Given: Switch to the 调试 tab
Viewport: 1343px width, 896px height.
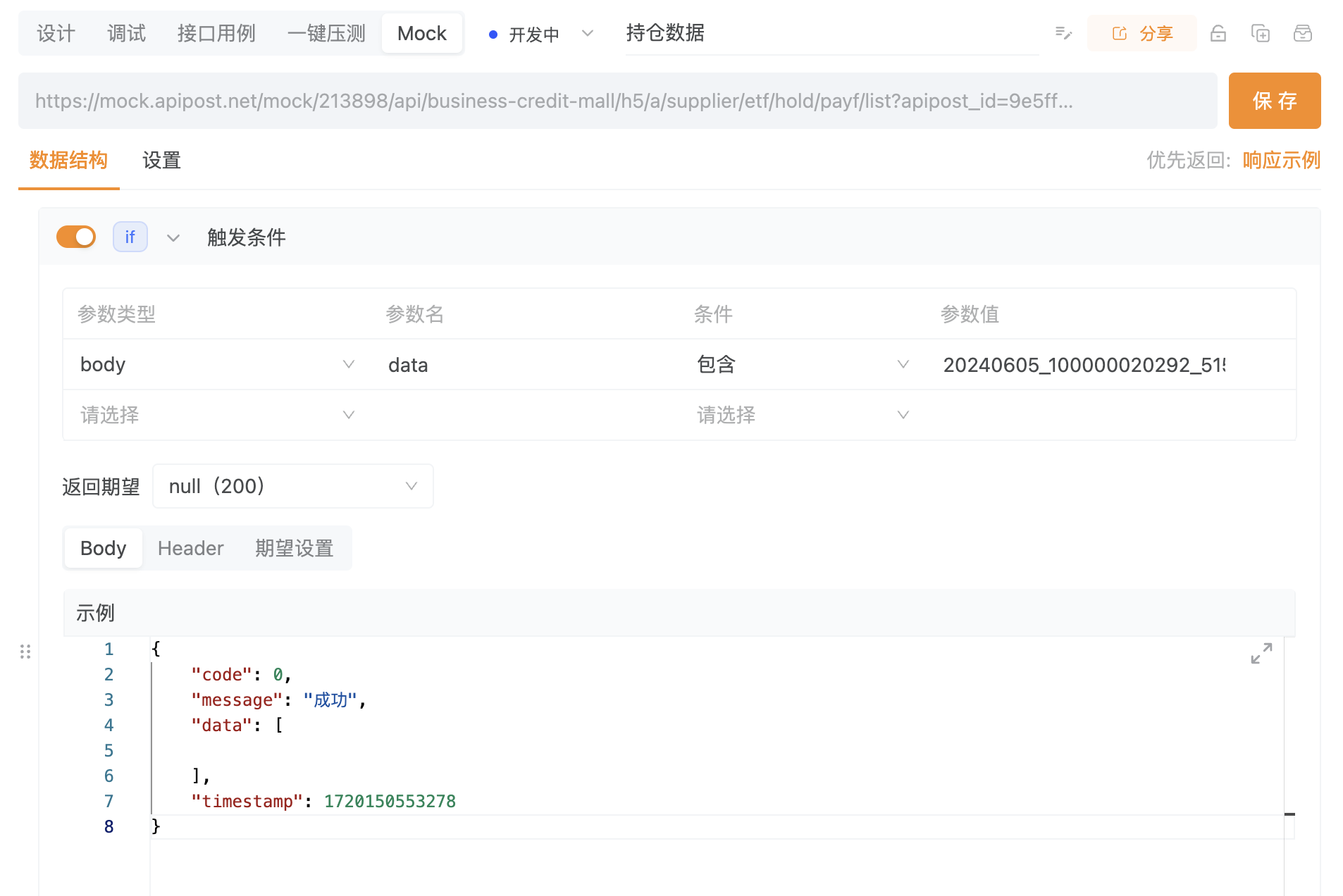Looking at the screenshot, I should coord(127,33).
